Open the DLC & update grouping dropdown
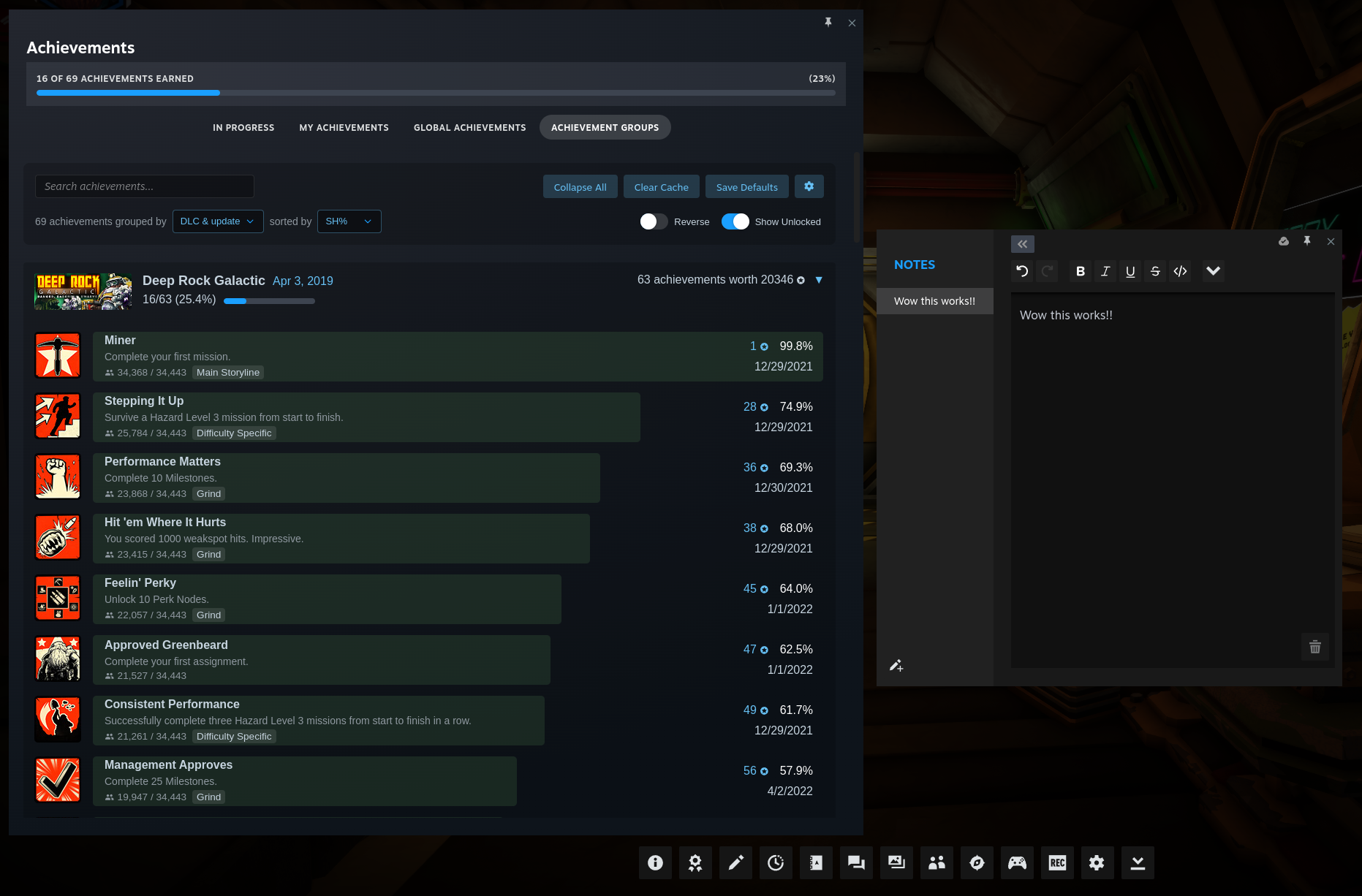1362x896 pixels. (x=218, y=221)
